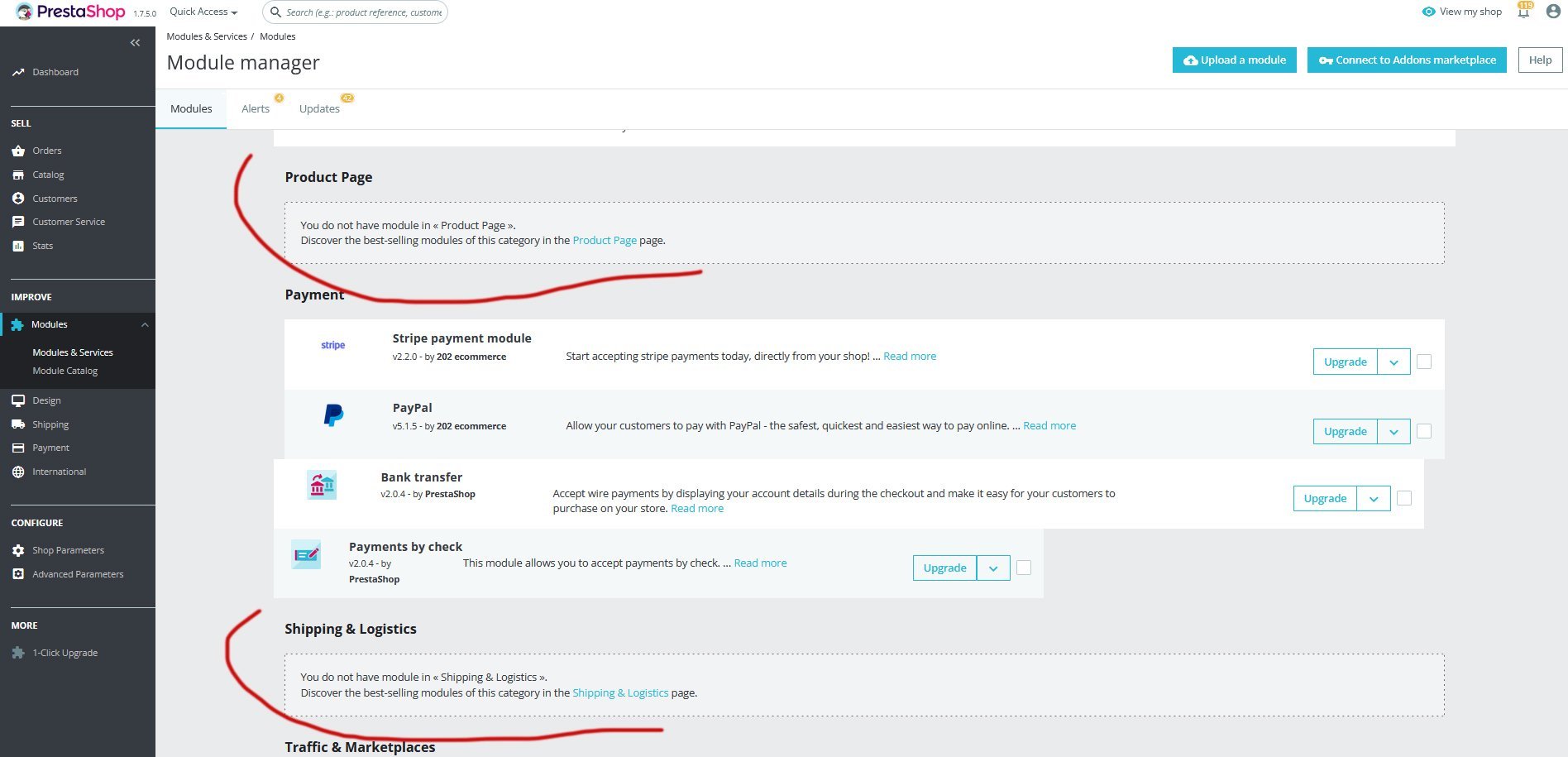Open the Product Page category link
1568x757 pixels.
pyautogui.click(x=605, y=241)
